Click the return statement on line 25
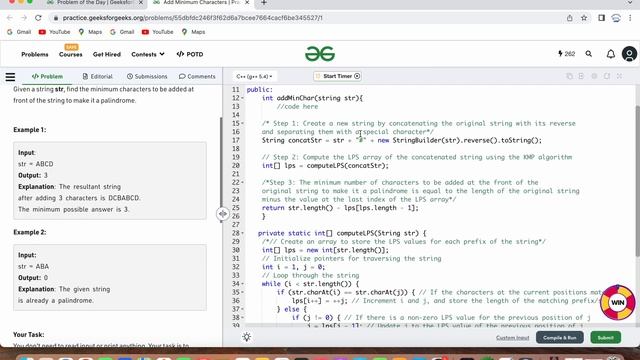Image resolution: width=640 pixels, height=360 pixels. (340, 208)
